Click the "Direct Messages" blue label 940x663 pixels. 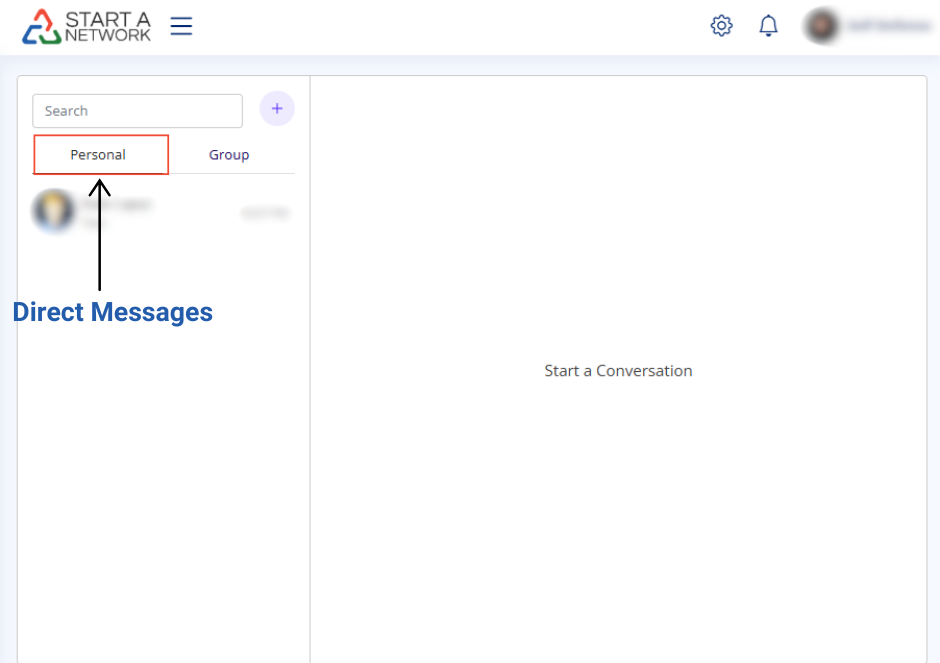pyautogui.click(x=112, y=312)
